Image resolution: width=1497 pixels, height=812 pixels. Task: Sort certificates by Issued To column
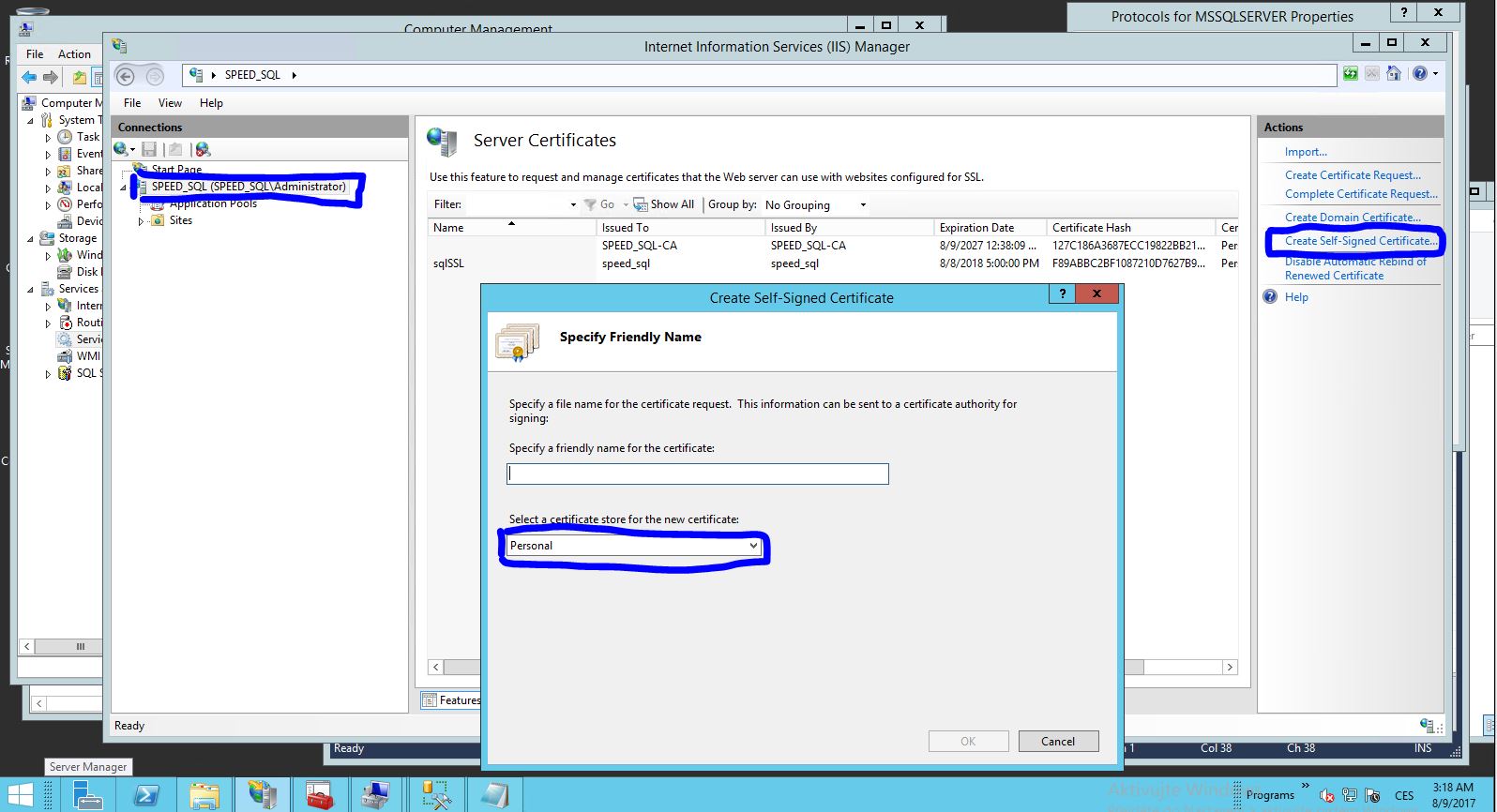[x=680, y=228]
